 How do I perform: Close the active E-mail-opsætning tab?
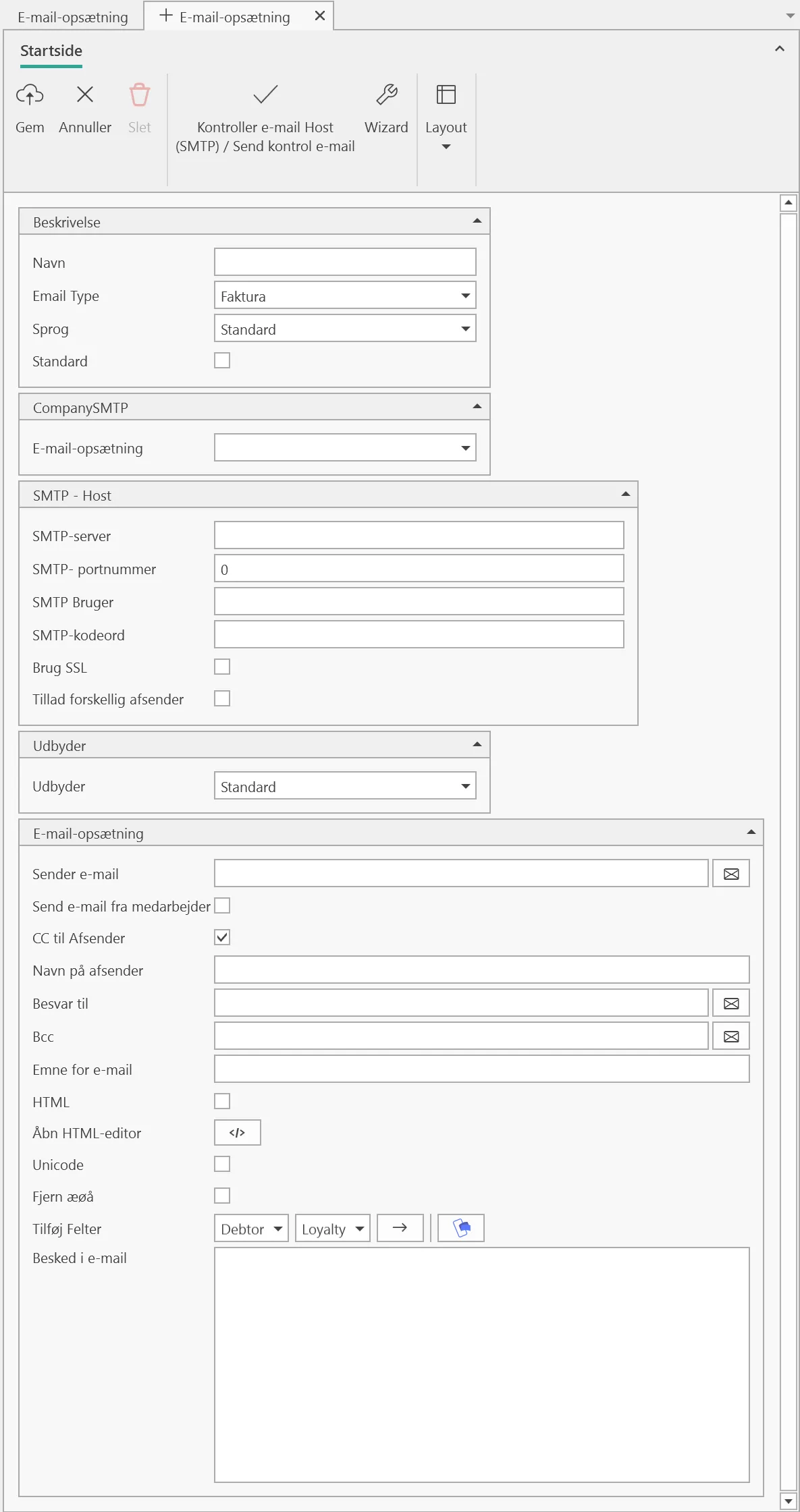point(320,16)
